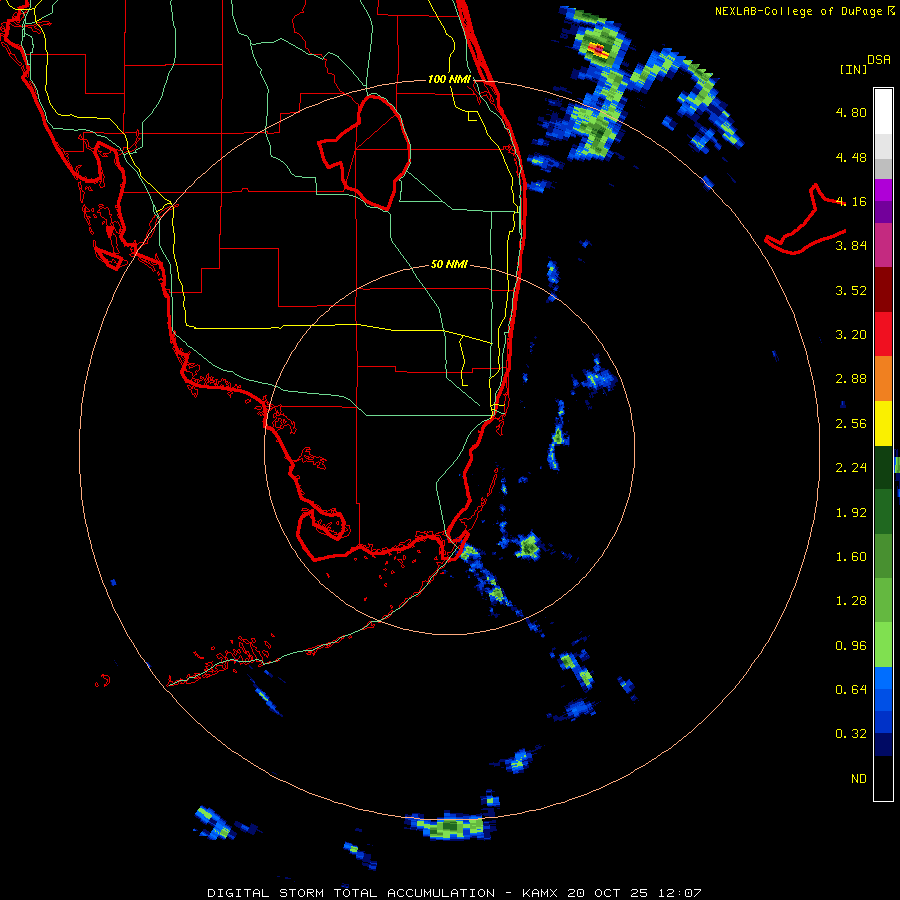Pick the darkest green swatch beside 2.24
Screen dimensions: 900x900
coord(883,467)
